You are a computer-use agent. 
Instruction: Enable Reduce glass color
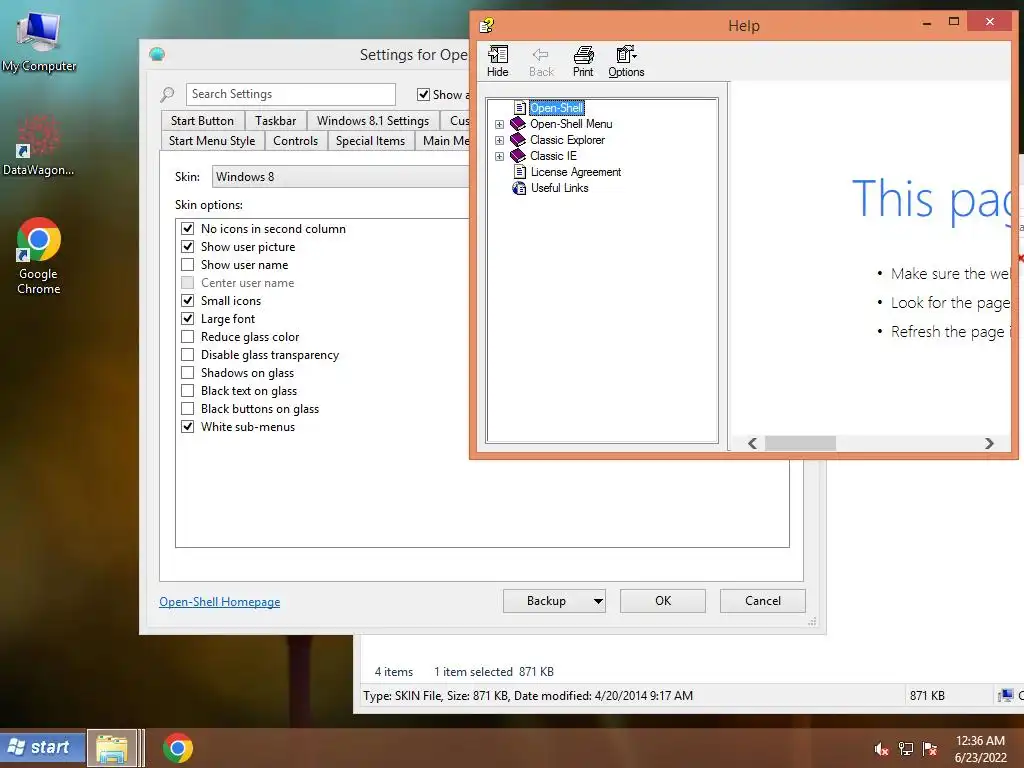point(187,337)
